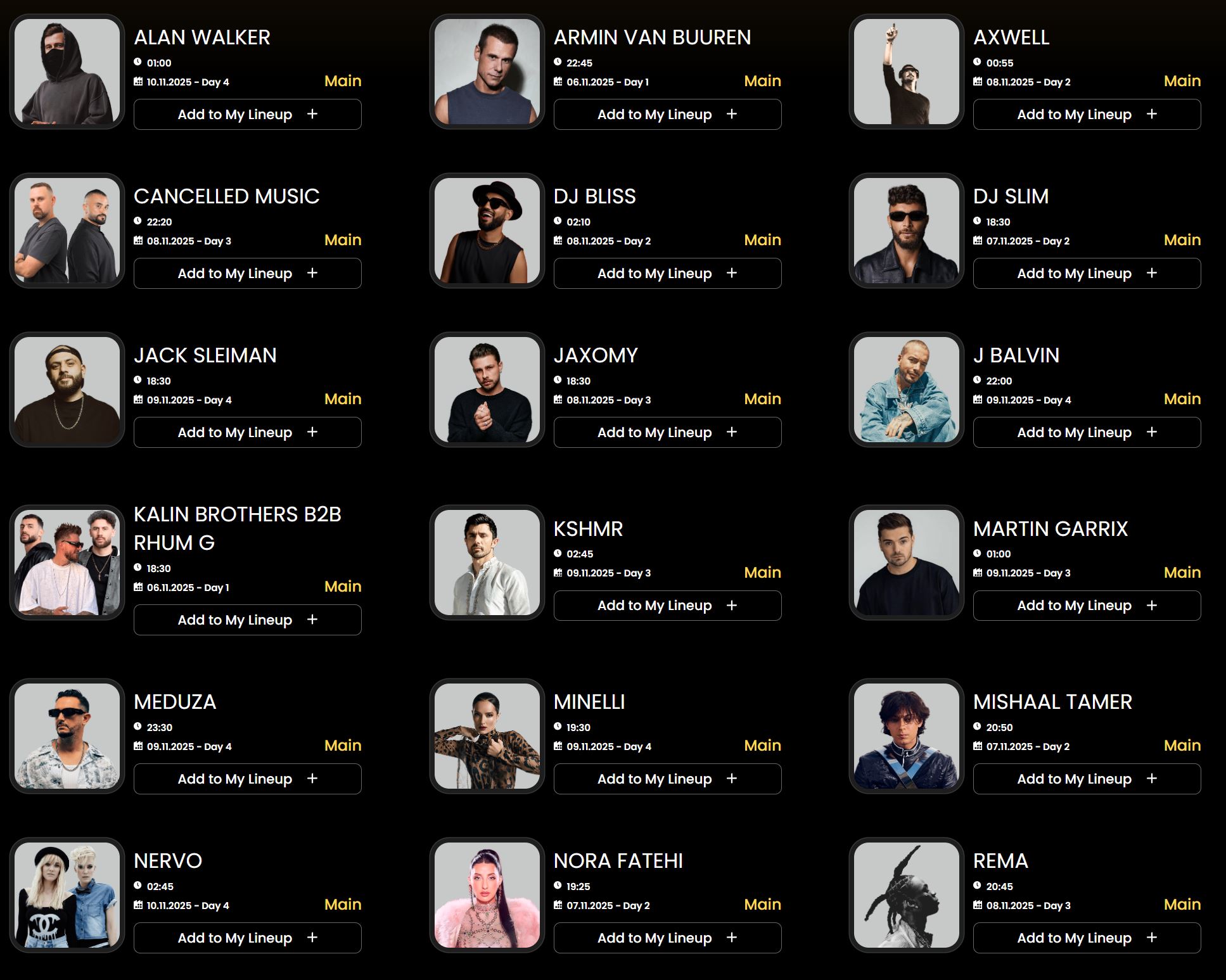Screen dimensions: 1226x980
Task: Click the Main stage label on Nervo's card
Action: 343,905
